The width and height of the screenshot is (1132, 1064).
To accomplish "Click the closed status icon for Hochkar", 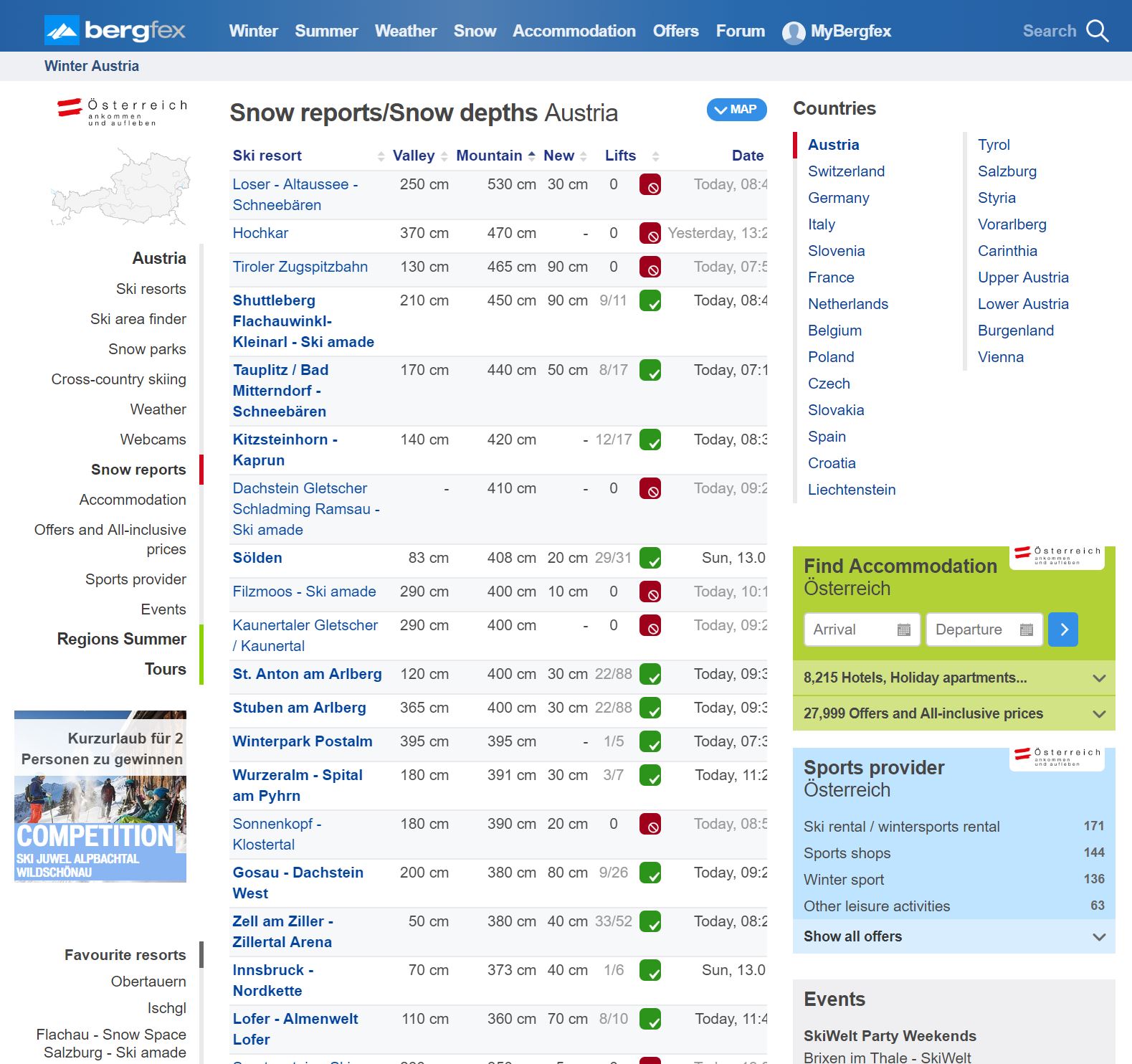I will click(650, 234).
